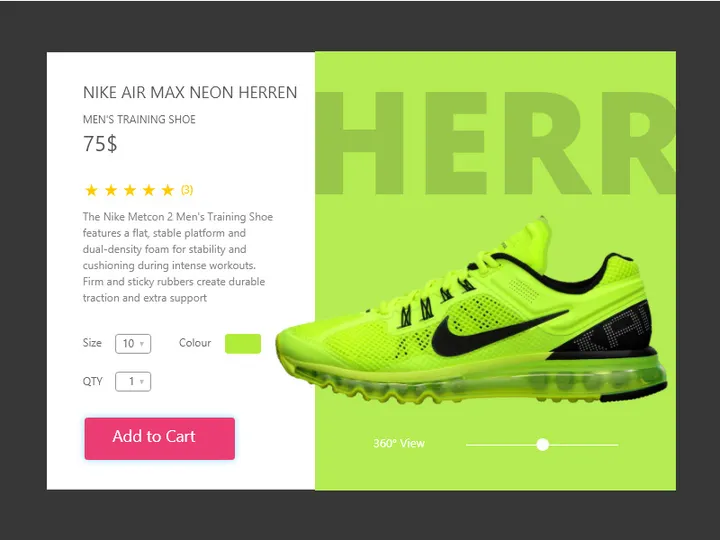Open the (3) reviews count link
The width and height of the screenshot is (720, 540).
[187, 190]
